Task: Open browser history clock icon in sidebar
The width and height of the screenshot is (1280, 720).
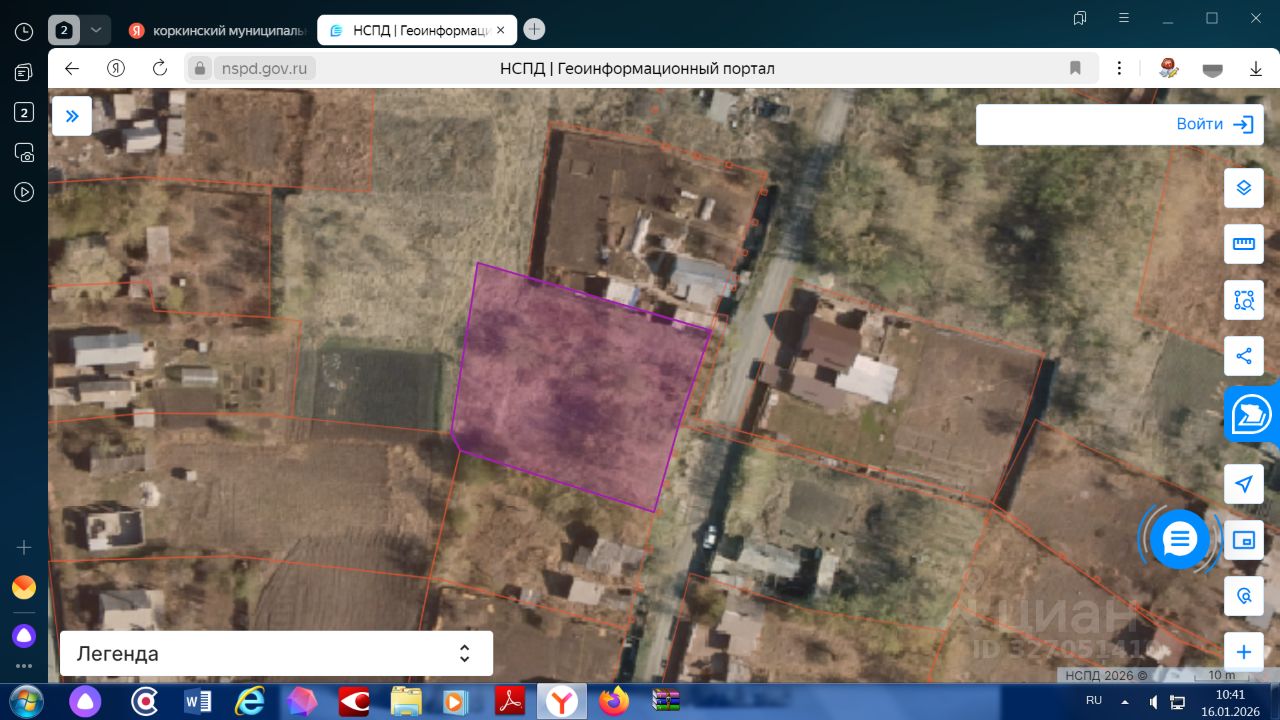Action: click(x=24, y=31)
